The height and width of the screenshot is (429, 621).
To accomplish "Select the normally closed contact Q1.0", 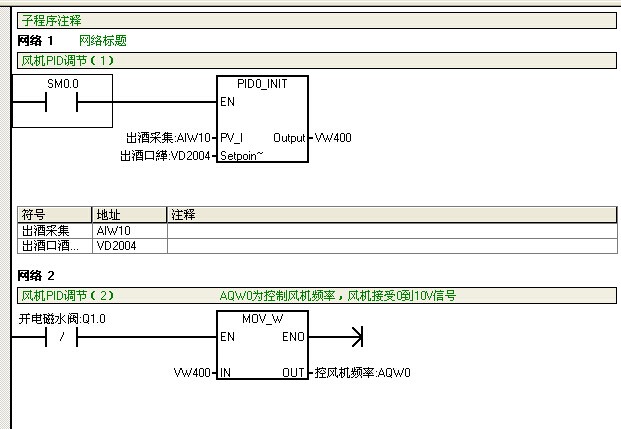I will point(61,337).
